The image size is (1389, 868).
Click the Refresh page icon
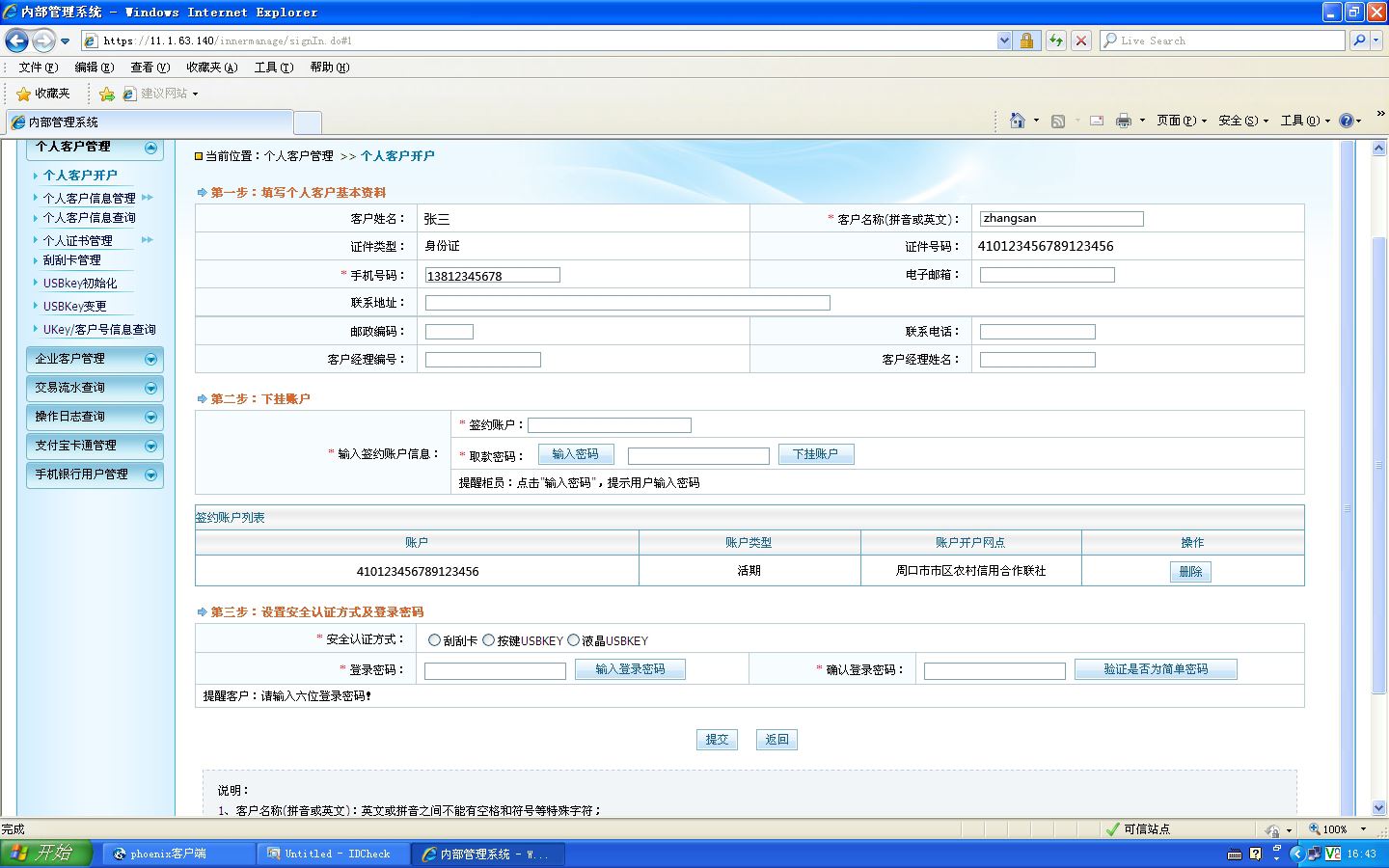tap(1056, 41)
